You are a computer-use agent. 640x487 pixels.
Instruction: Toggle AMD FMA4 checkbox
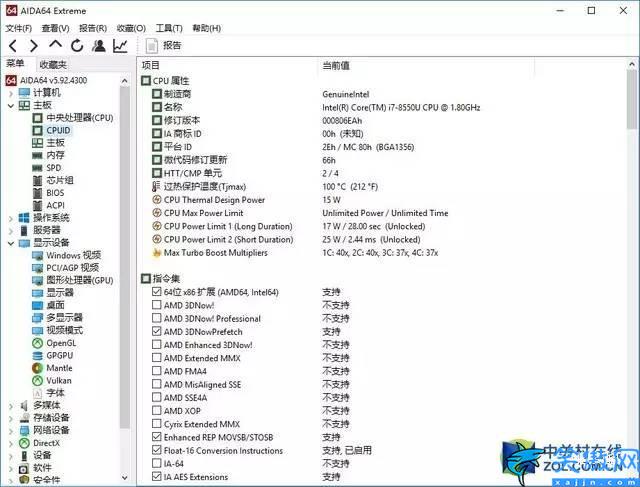click(156, 371)
